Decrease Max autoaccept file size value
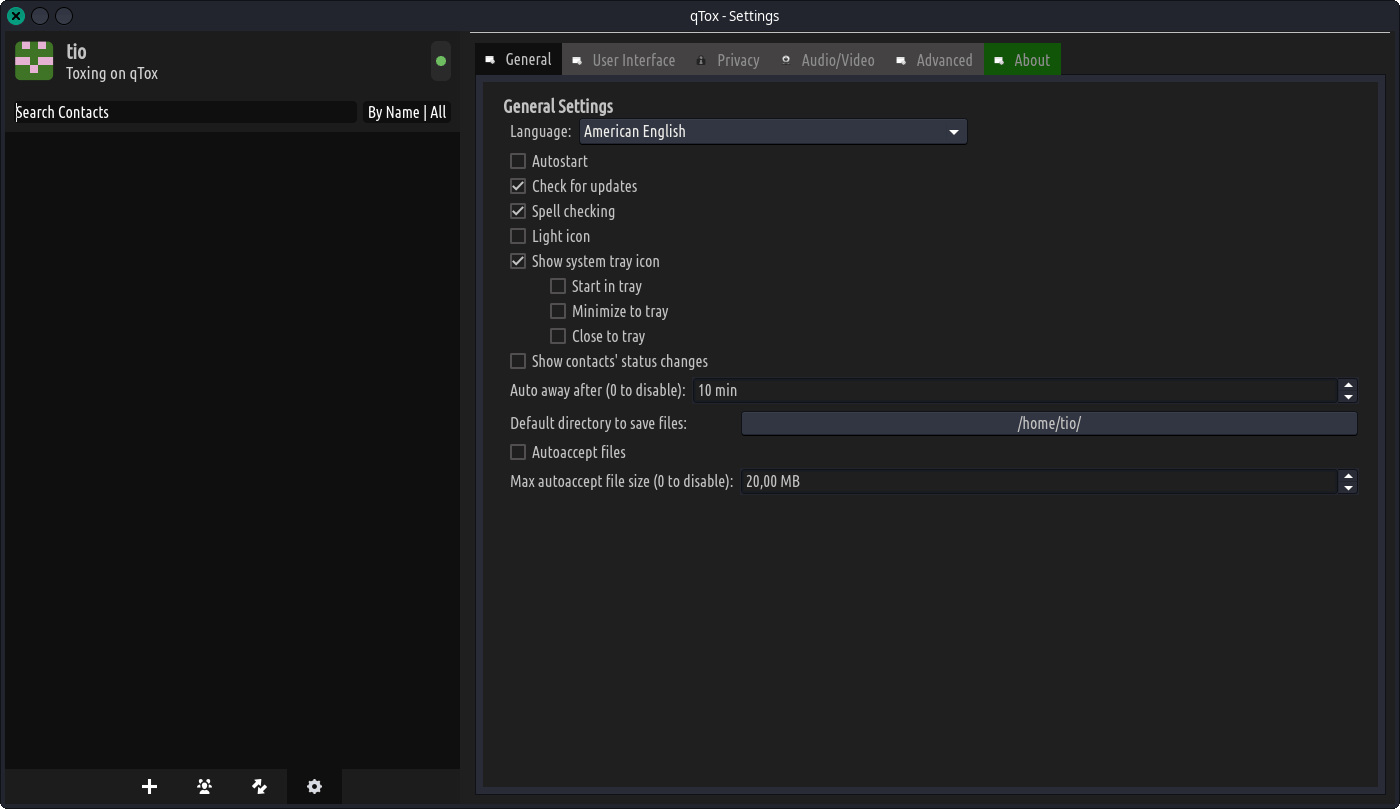1400x809 pixels. pyautogui.click(x=1348, y=487)
